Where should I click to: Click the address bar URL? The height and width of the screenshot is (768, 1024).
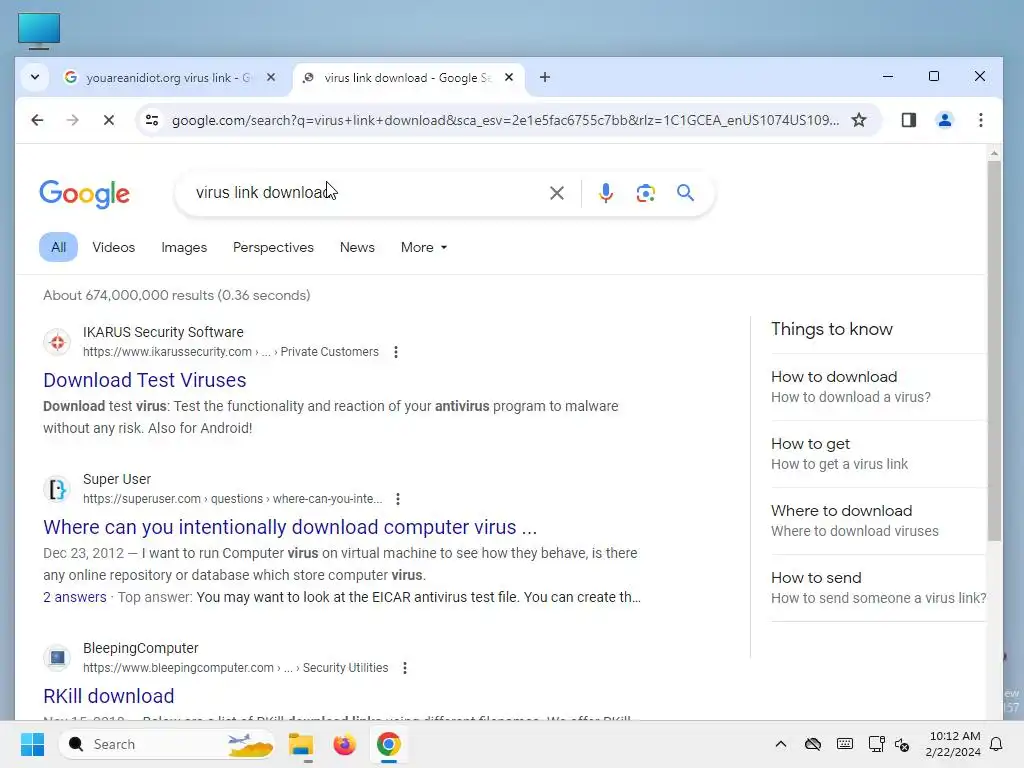505,120
